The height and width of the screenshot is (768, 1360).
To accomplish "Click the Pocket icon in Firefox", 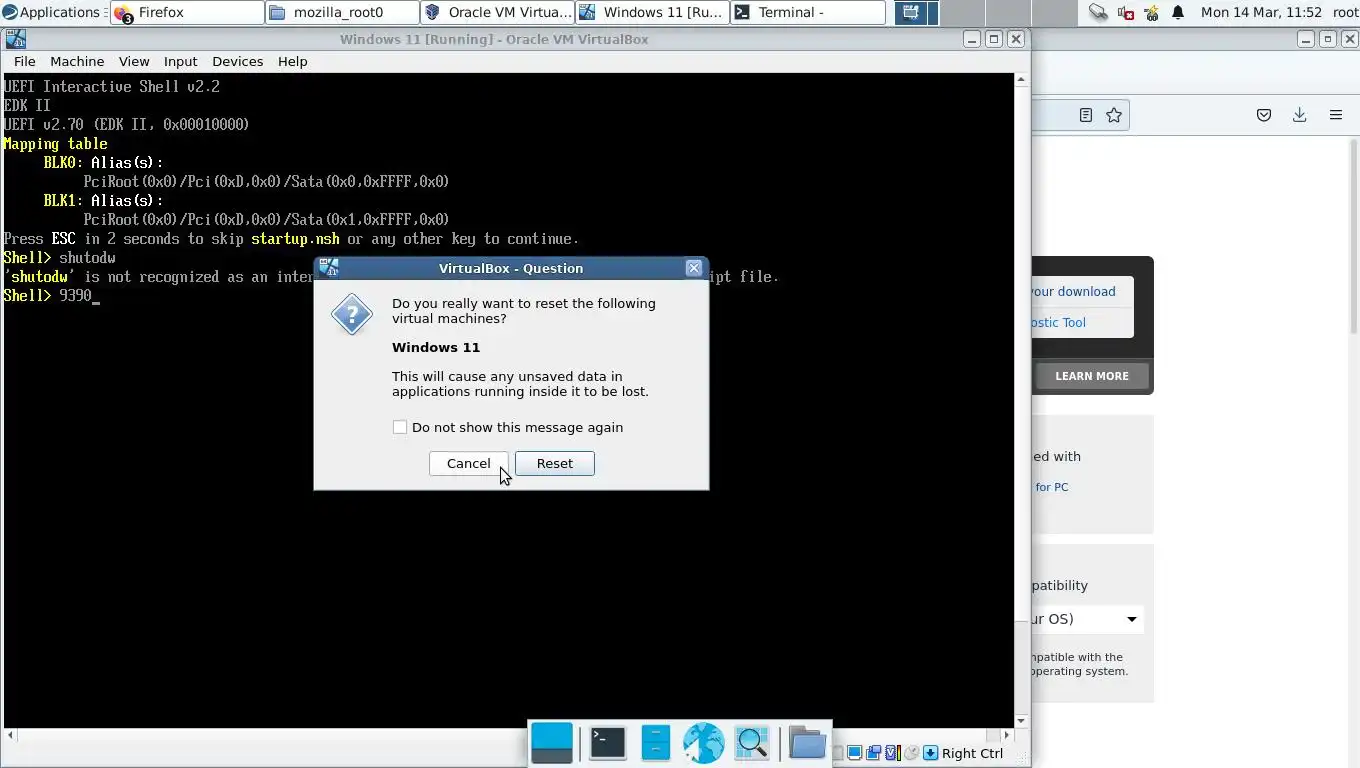I will point(1264,115).
